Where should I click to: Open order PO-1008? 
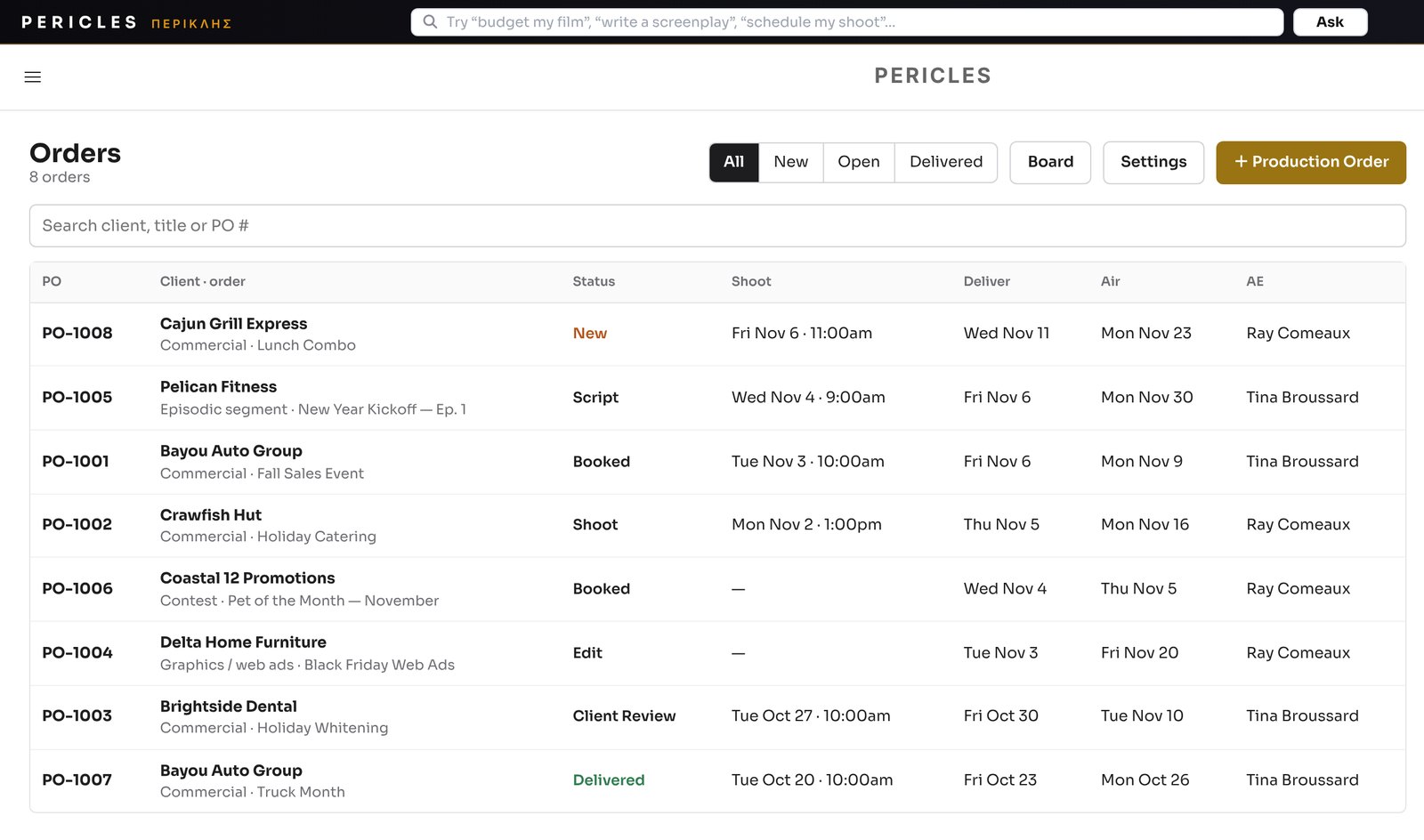click(77, 334)
